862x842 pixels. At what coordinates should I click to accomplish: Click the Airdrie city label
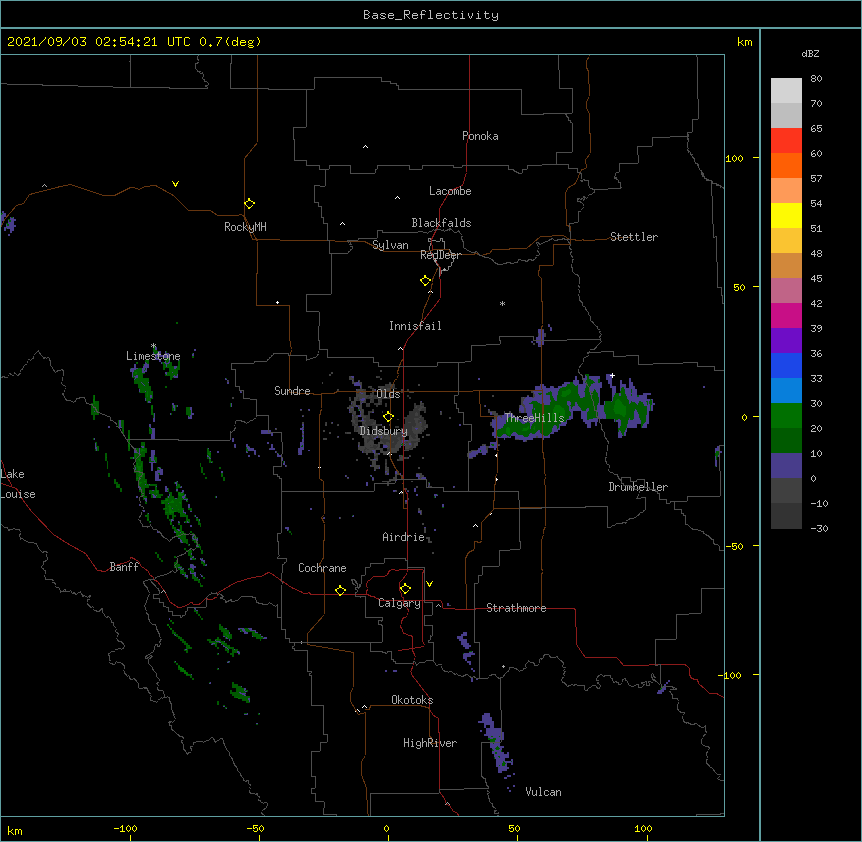click(404, 537)
